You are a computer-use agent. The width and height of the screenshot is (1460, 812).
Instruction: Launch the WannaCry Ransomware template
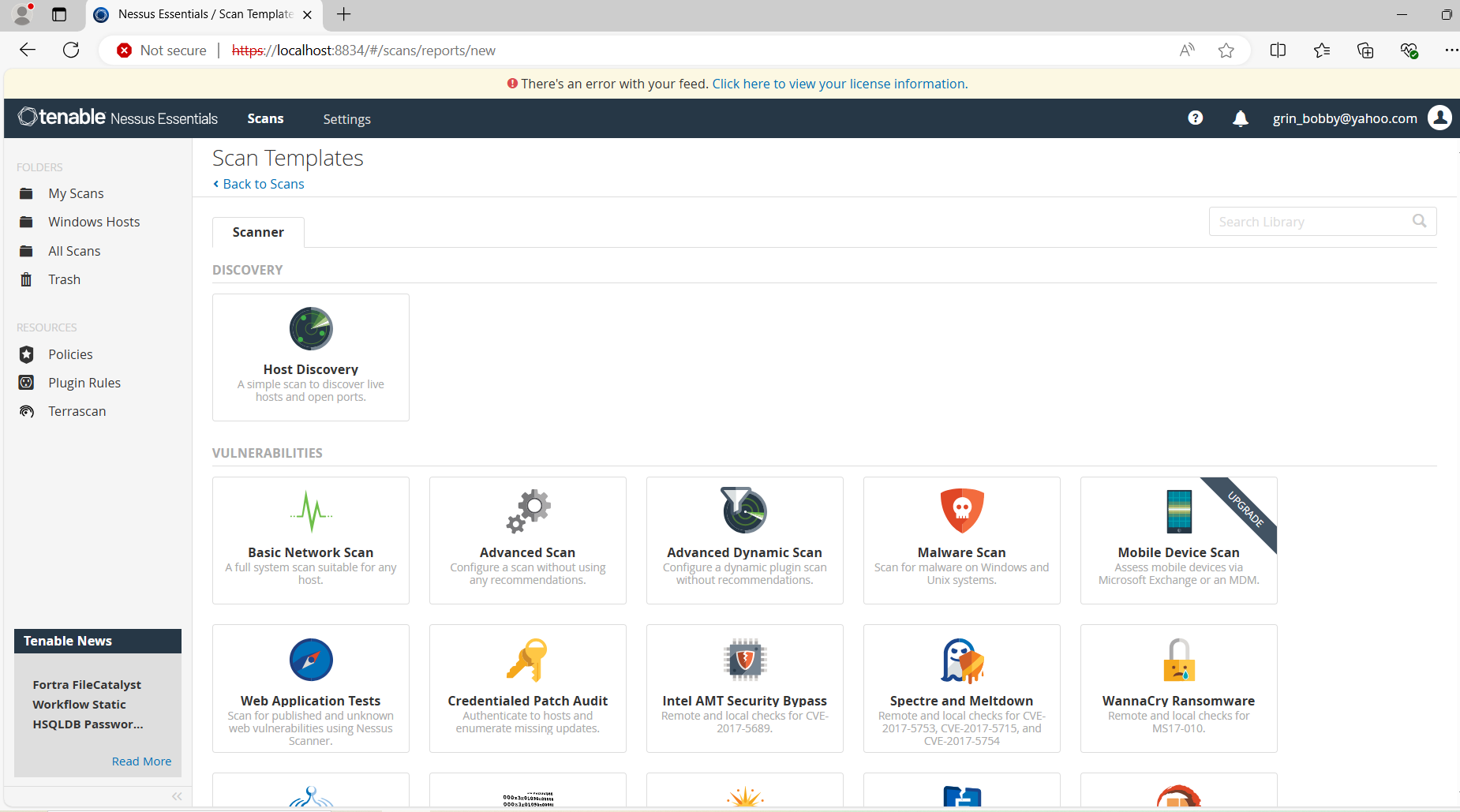(1178, 687)
